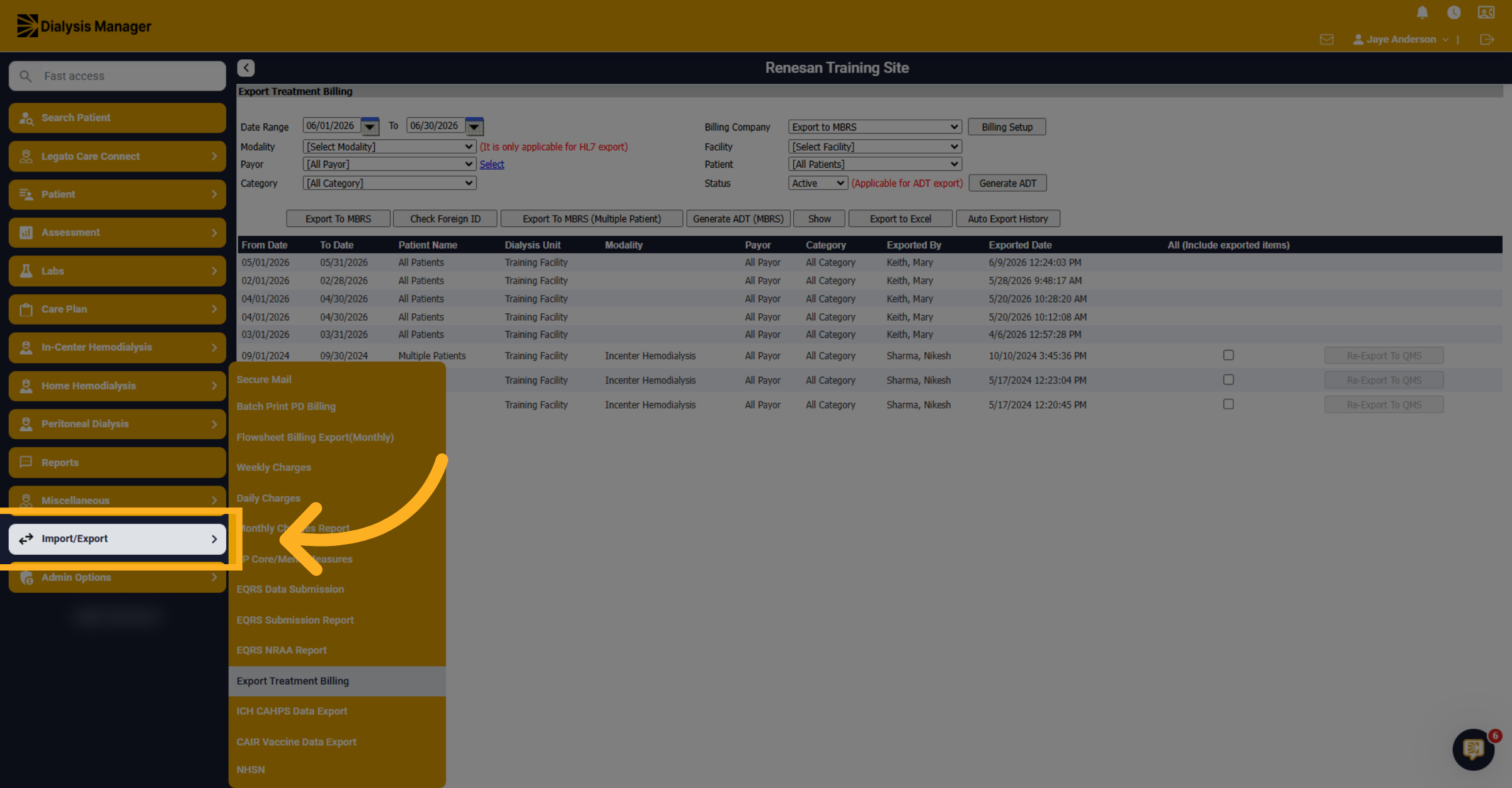Click the Fast access search field

117,76
